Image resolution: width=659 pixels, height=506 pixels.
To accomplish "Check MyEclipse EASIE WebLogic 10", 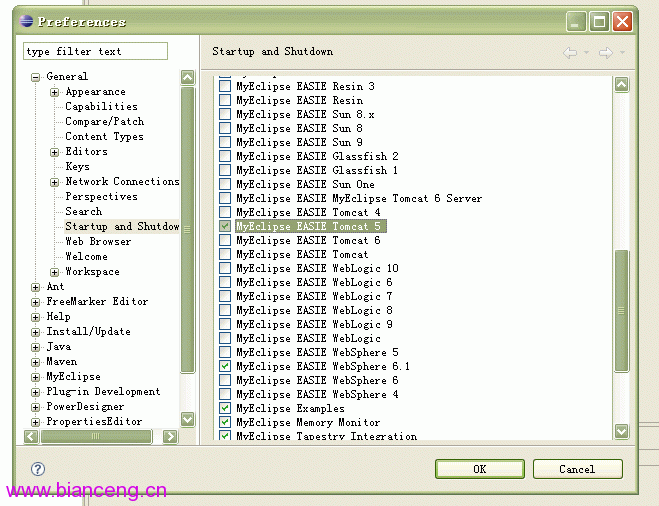I will pyautogui.click(x=225, y=268).
